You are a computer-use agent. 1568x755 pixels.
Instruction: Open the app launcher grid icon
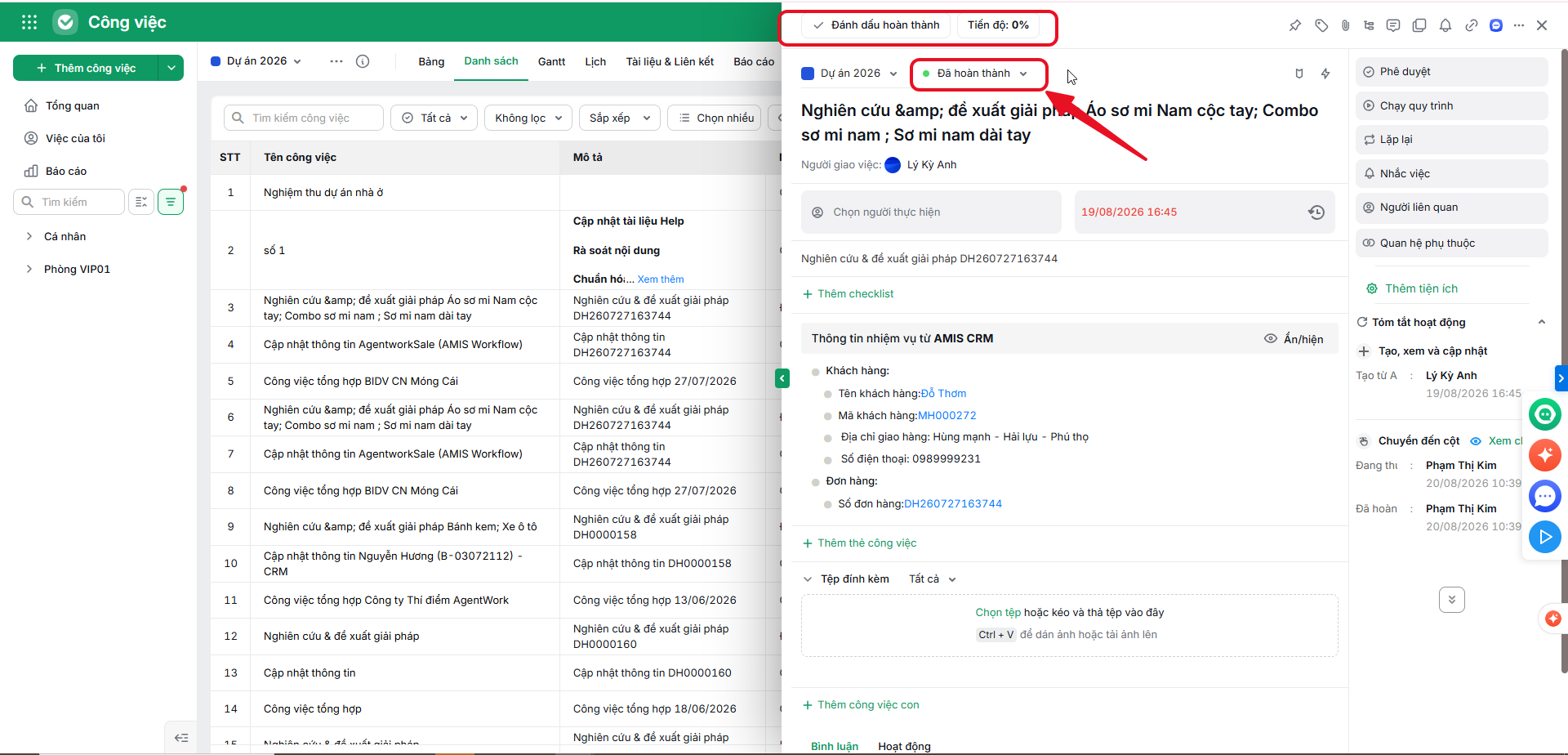(x=29, y=22)
